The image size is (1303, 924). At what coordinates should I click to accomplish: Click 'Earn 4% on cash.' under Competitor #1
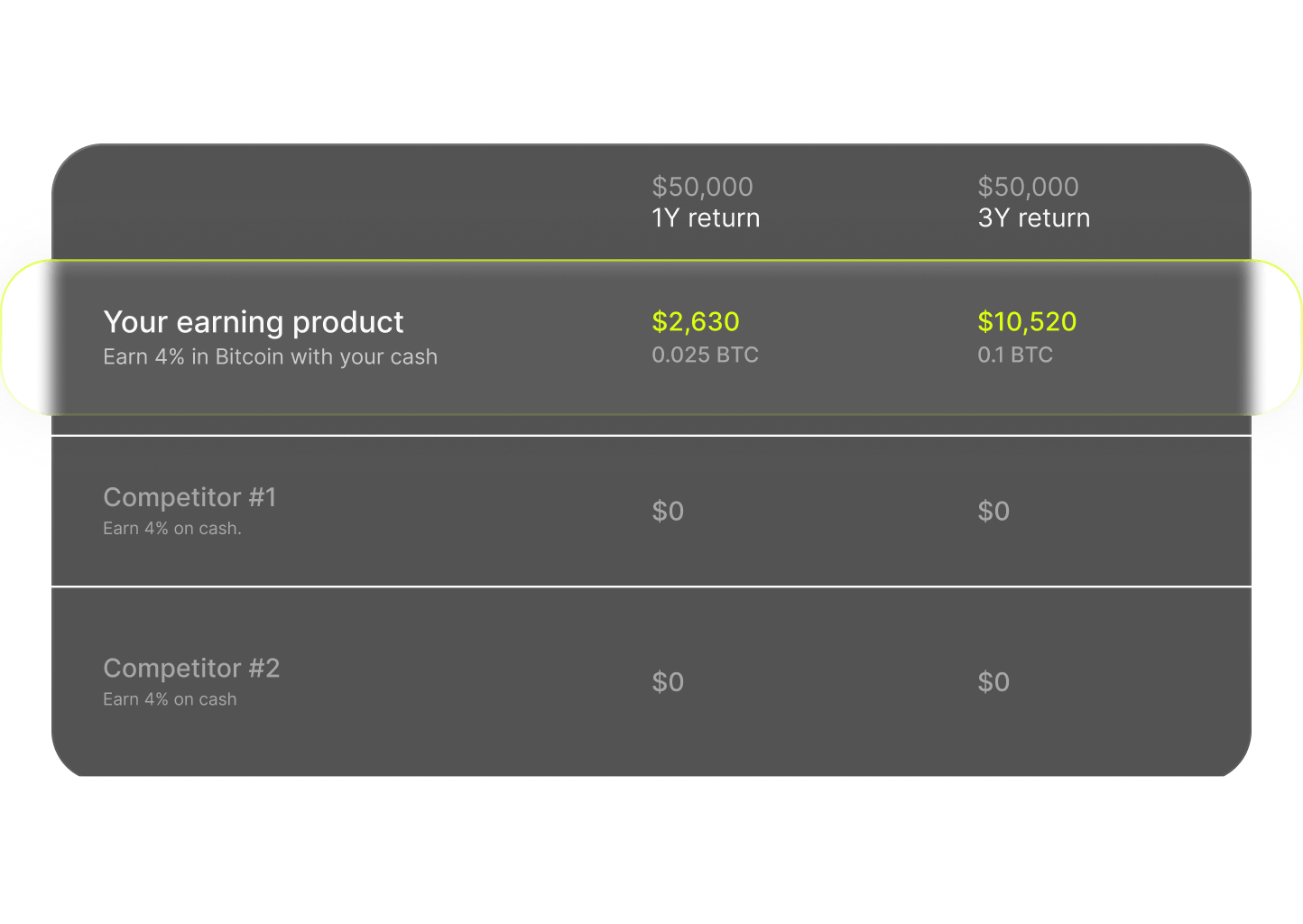172,529
